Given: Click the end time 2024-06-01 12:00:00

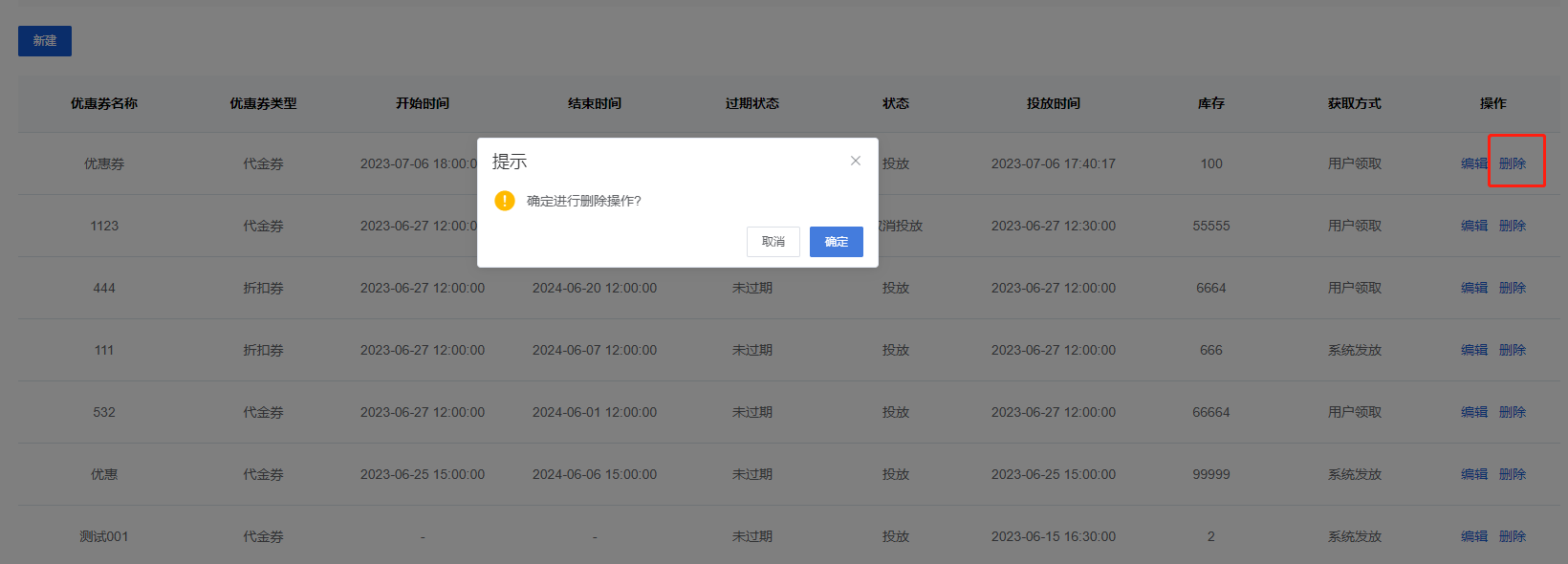Looking at the screenshot, I should (595, 412).
